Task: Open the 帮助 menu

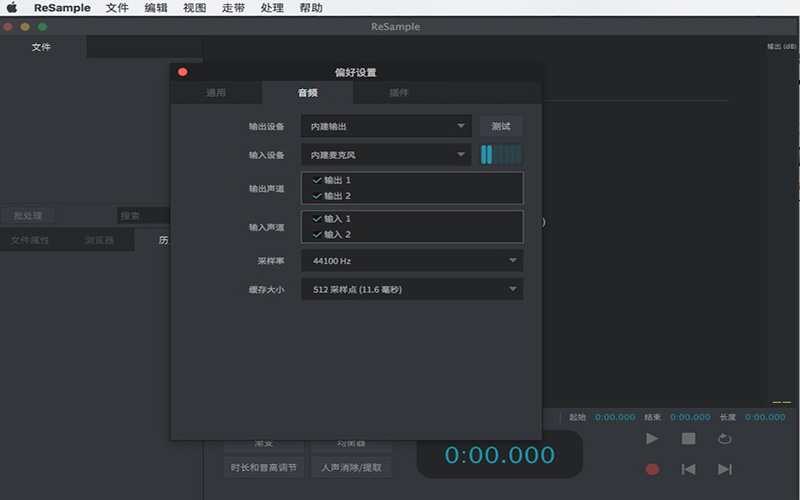Action: 311,8
